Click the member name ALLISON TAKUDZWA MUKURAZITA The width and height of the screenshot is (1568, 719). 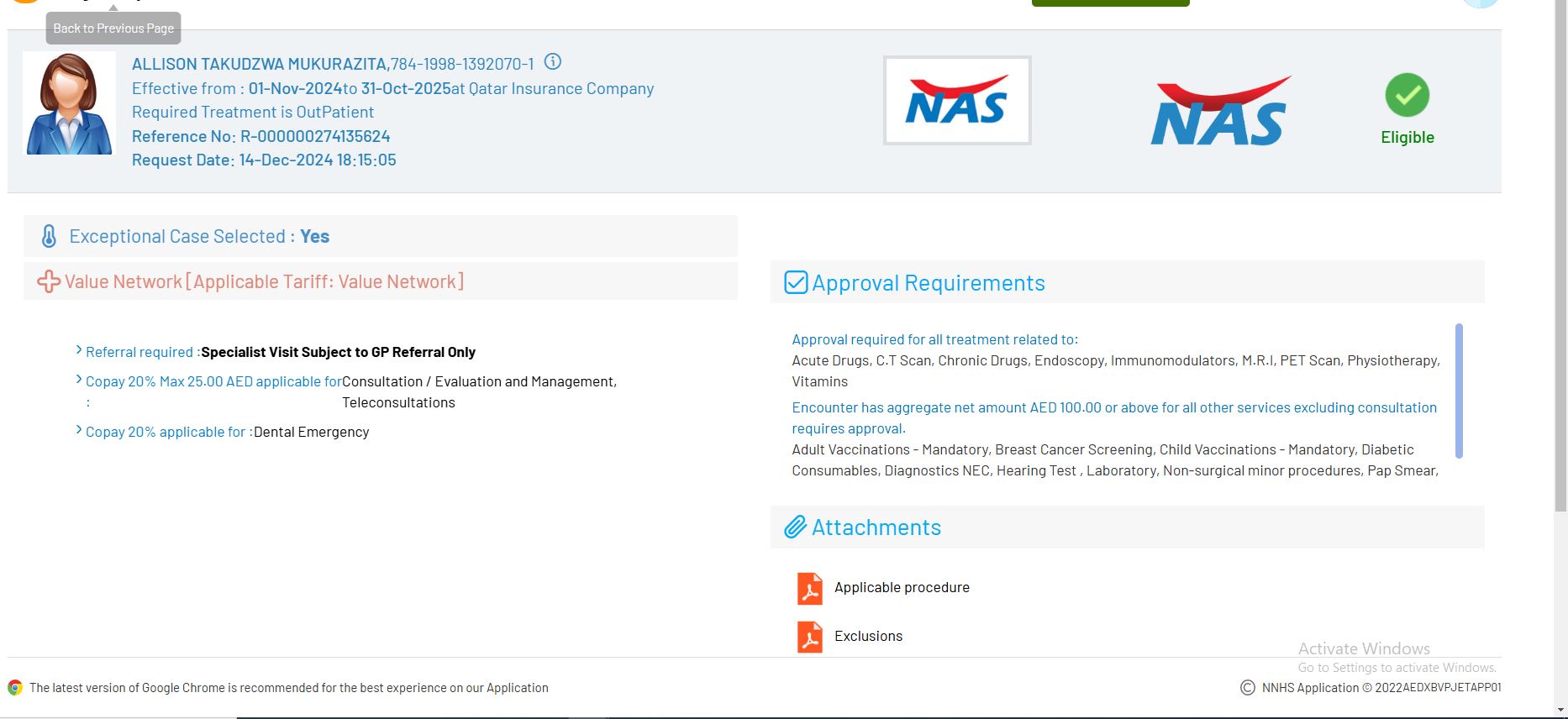[x=260, y=64]
